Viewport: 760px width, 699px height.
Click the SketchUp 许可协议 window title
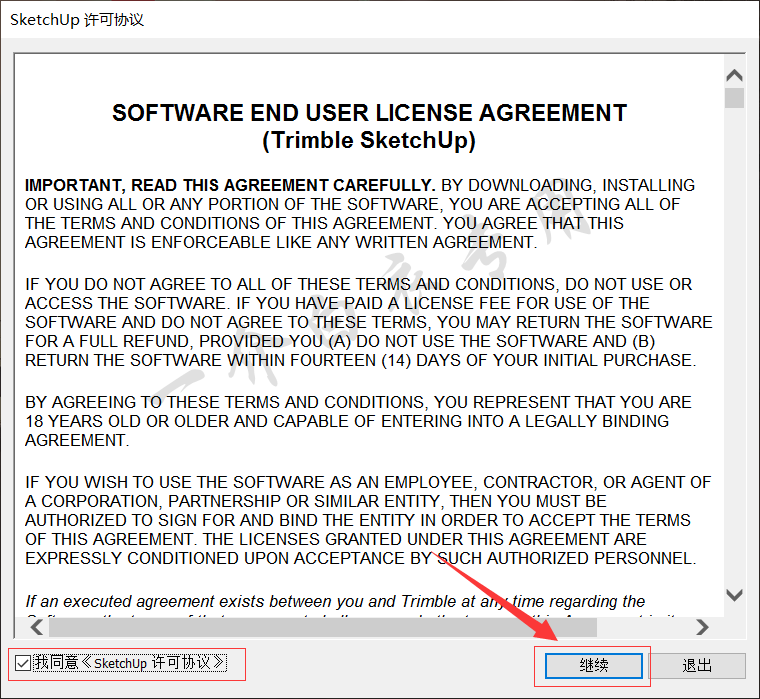[x=77, y=20]
